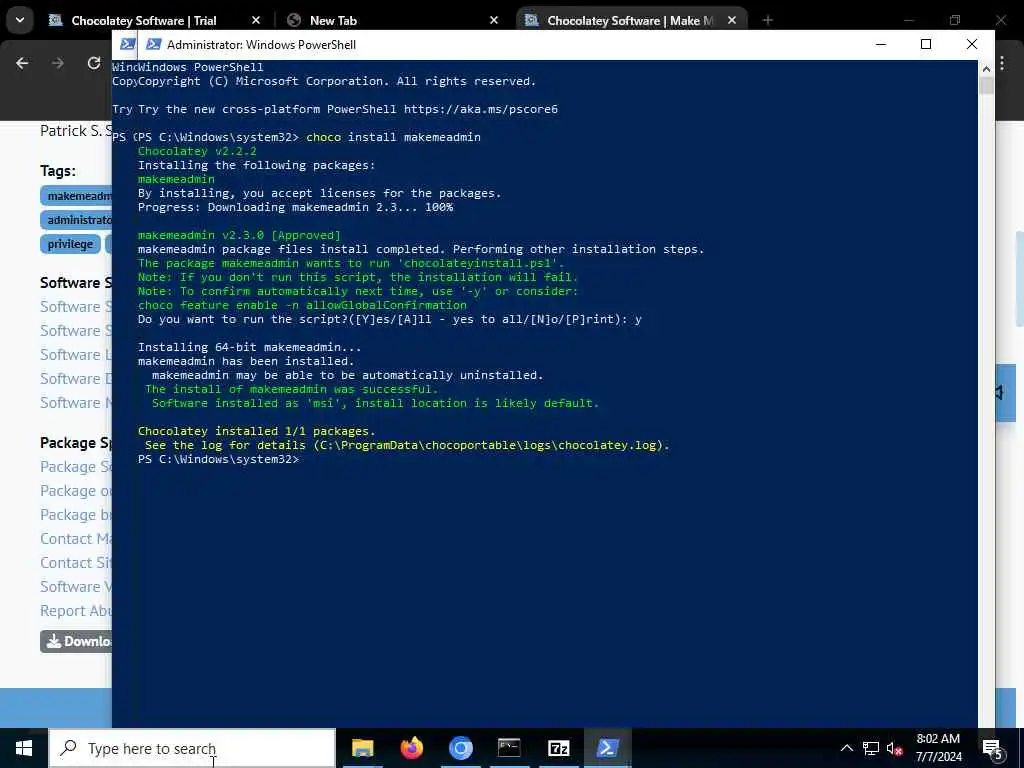
Task: Click the muted volume tray icon
Action: 894,748
